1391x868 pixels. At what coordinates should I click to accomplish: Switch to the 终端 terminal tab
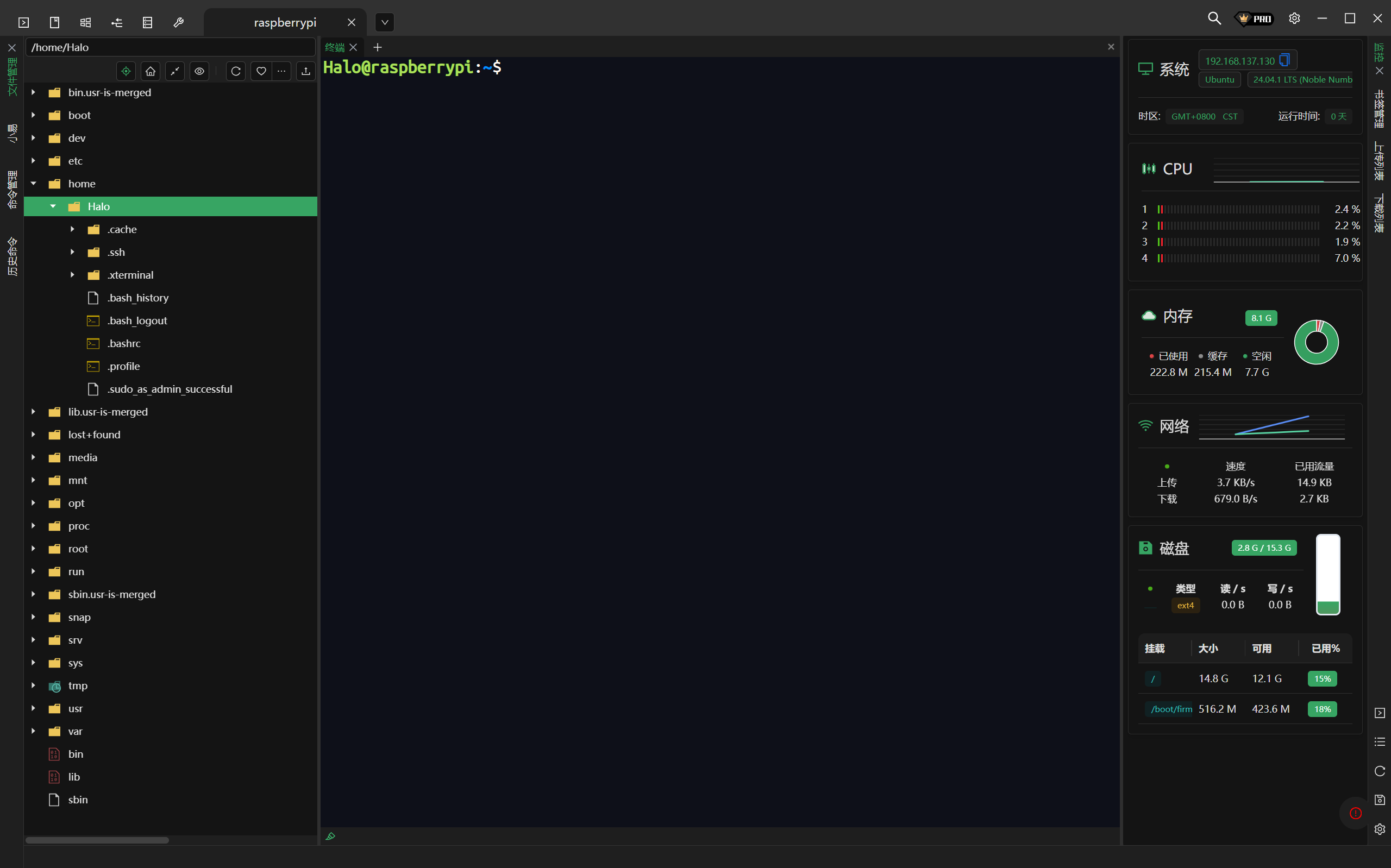coord(335,47)
